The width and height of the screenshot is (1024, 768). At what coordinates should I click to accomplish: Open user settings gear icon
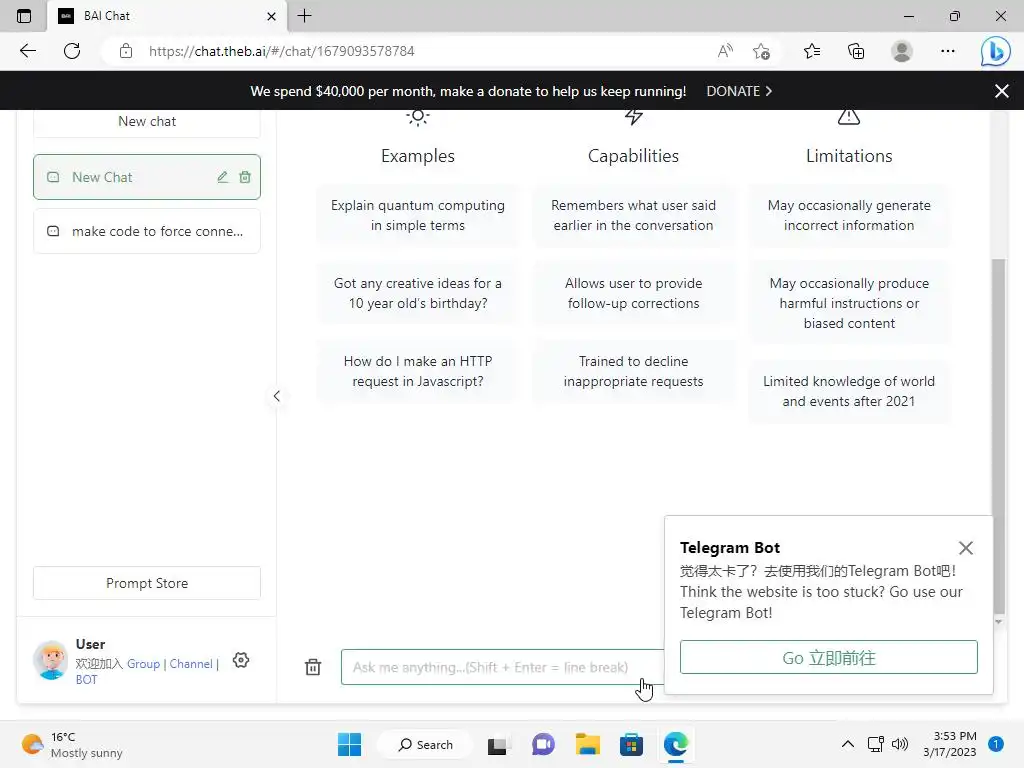[241, 660]
